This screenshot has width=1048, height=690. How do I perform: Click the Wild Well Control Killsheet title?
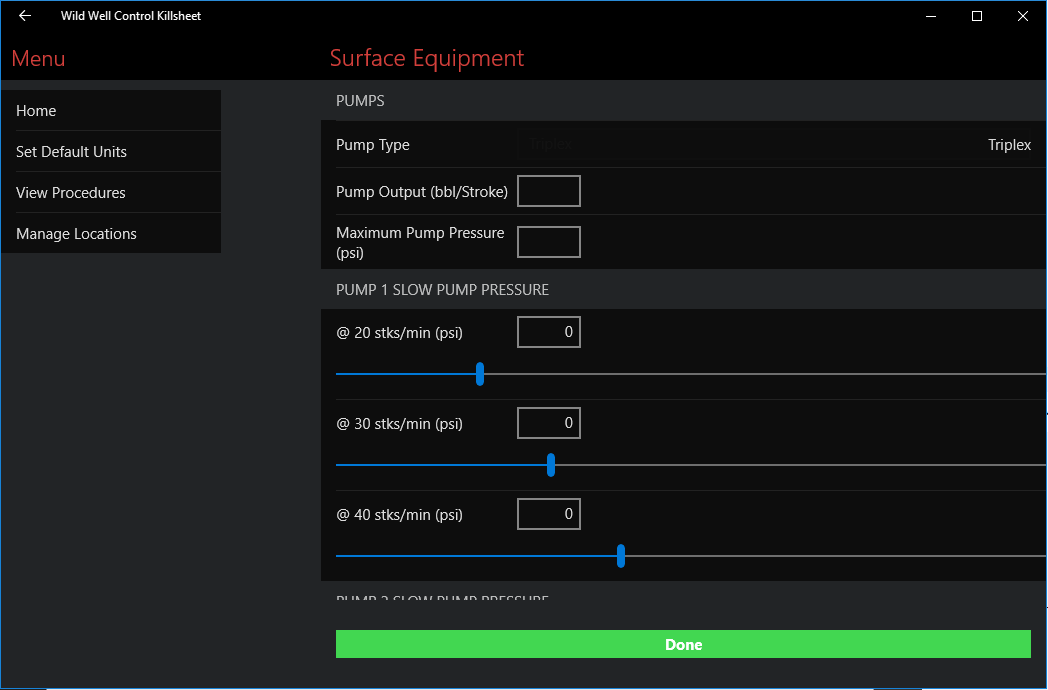pos(131,16)
